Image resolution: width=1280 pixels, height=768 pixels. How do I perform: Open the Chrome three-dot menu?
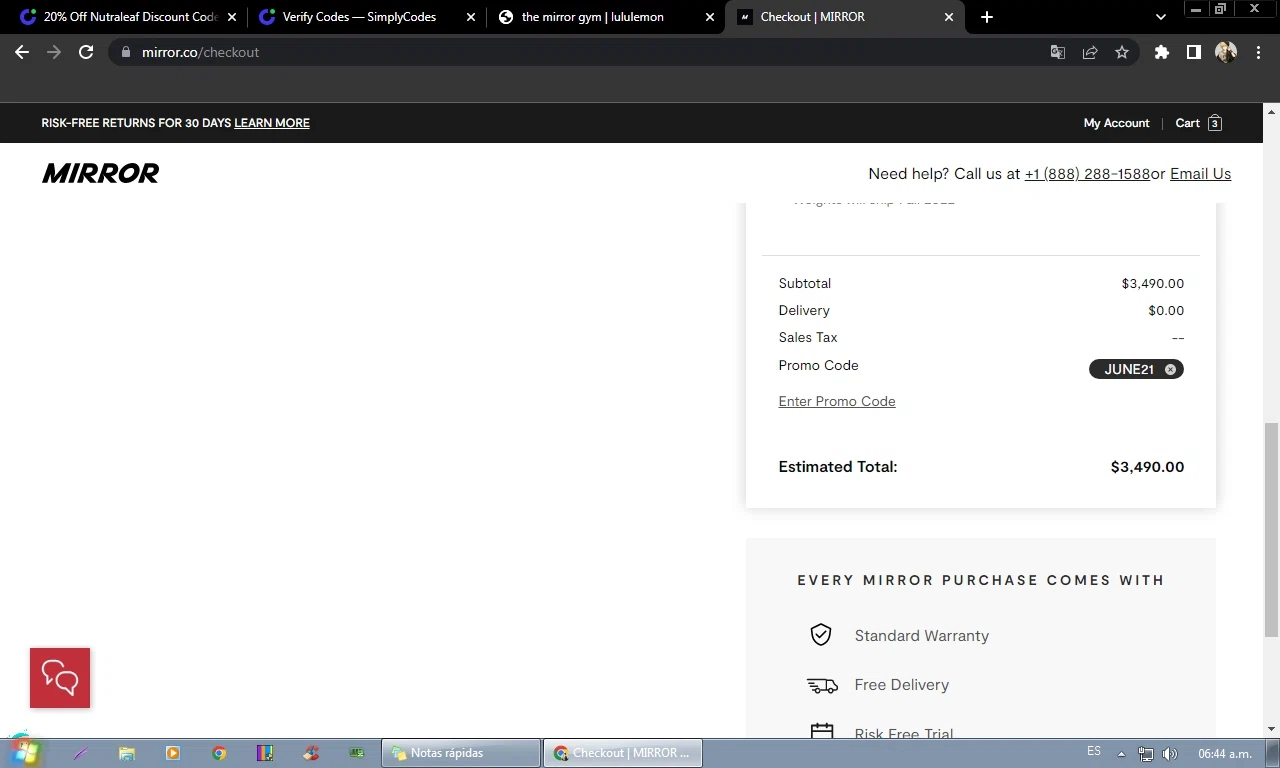pos(1258,52)
